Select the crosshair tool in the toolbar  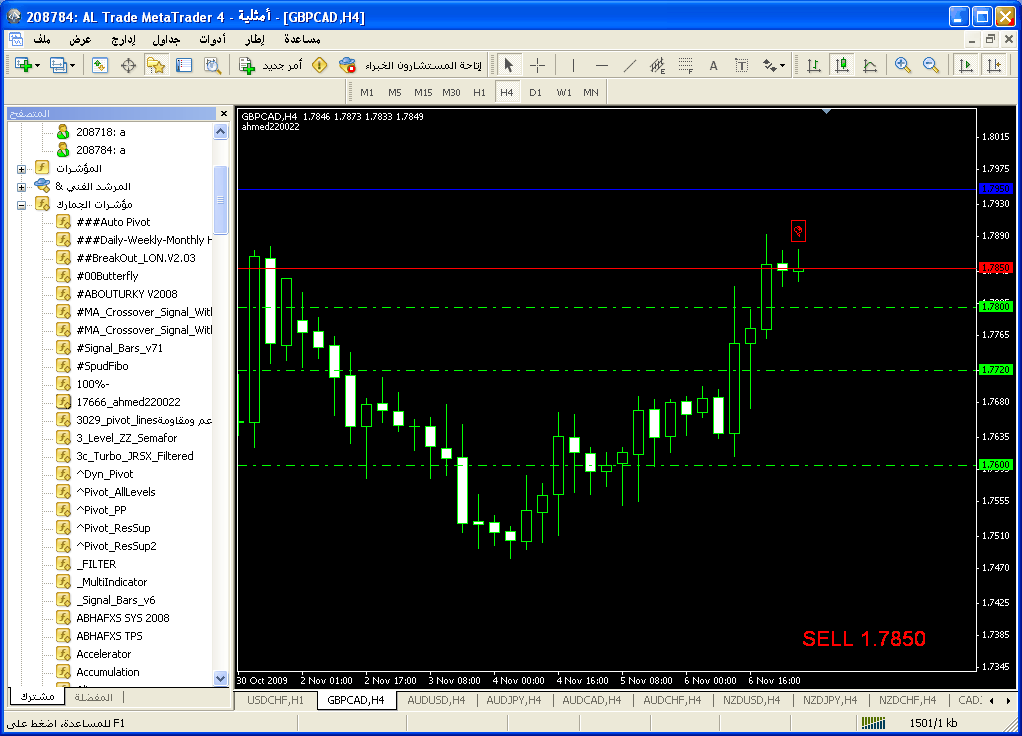click(538, 65)
